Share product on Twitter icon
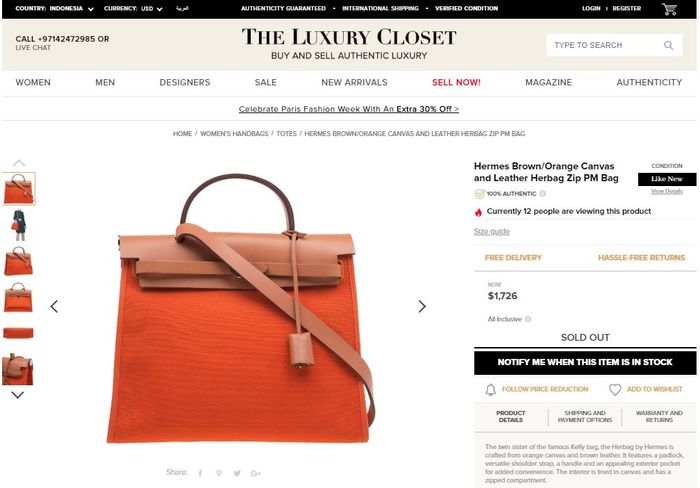Image resolution: width=700 pixels, height=488 pixels. [237, 473]
